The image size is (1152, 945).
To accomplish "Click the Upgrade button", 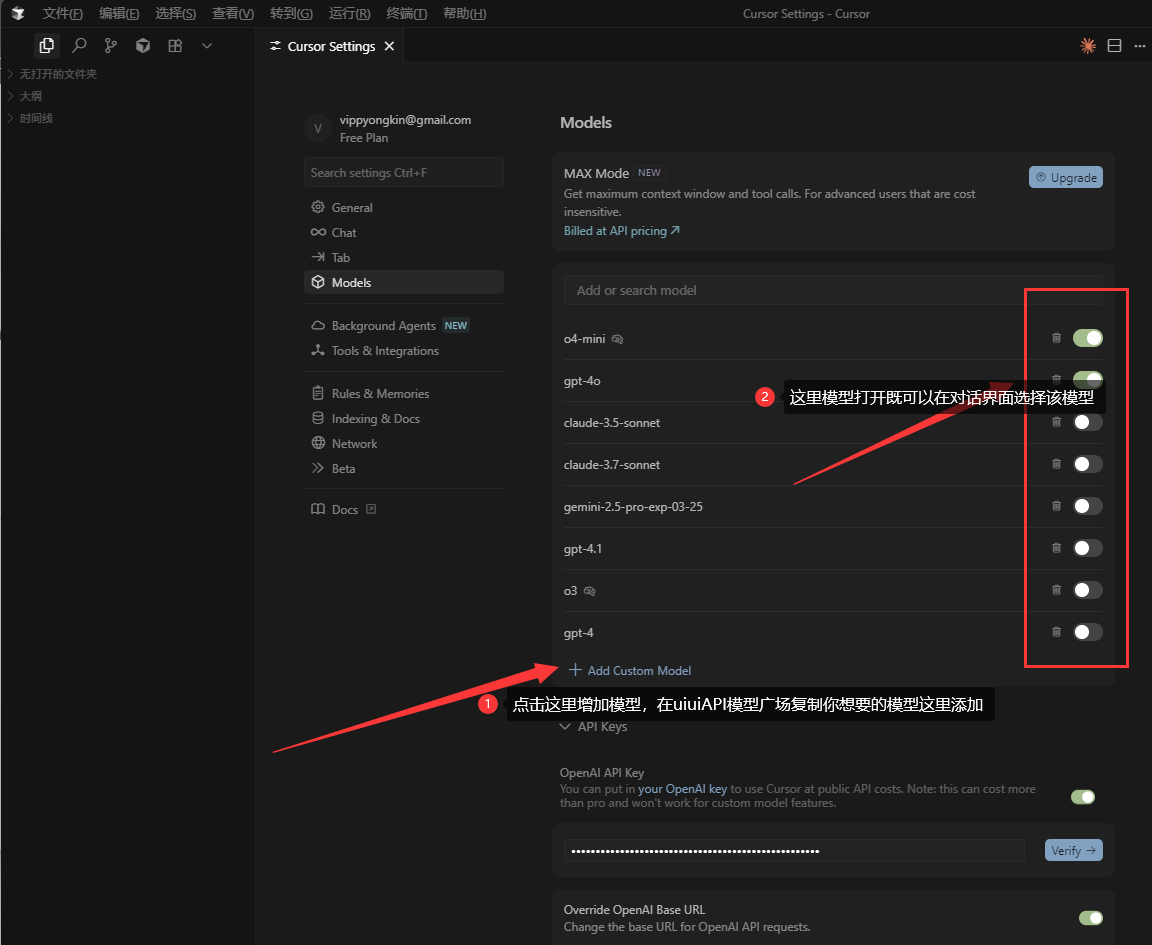I will point(1065,177).
